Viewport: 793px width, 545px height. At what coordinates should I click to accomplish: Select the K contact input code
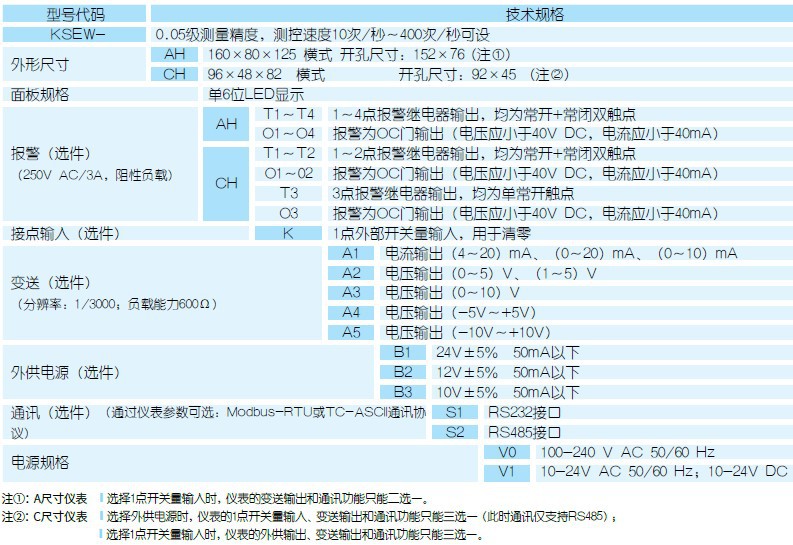tap(288, 233)
